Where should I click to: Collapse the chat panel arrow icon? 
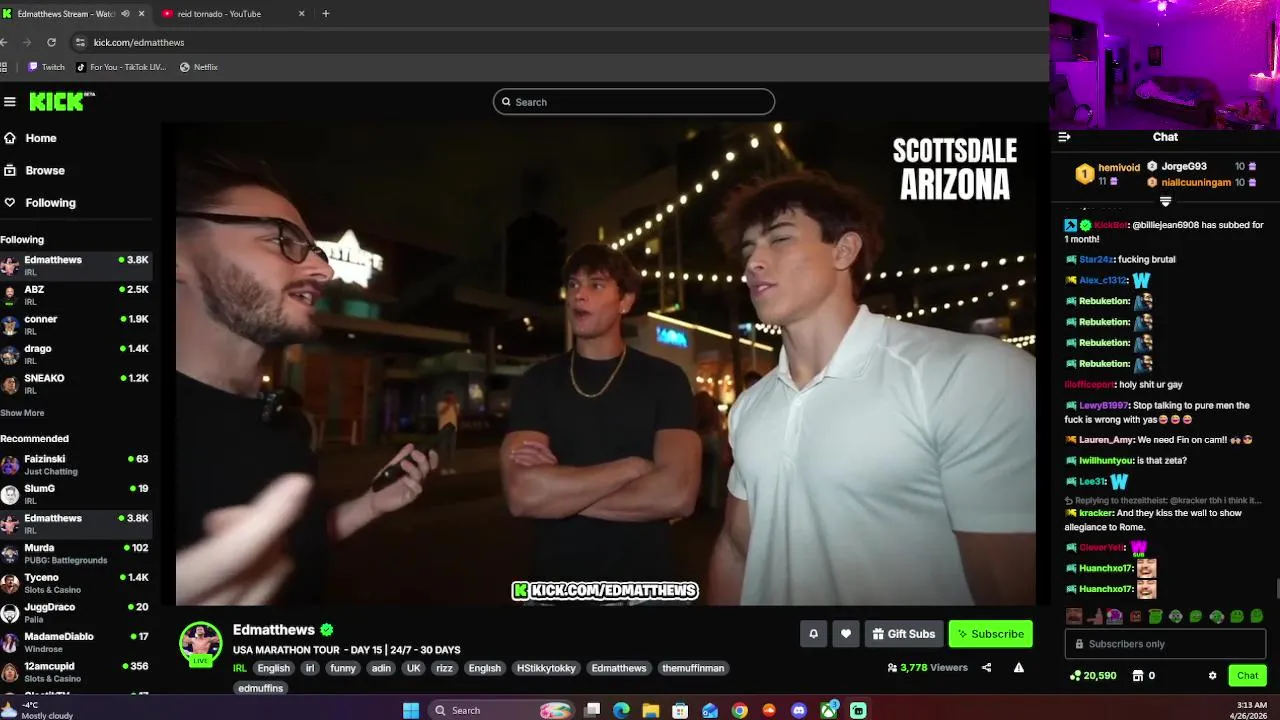point(1064,137)
